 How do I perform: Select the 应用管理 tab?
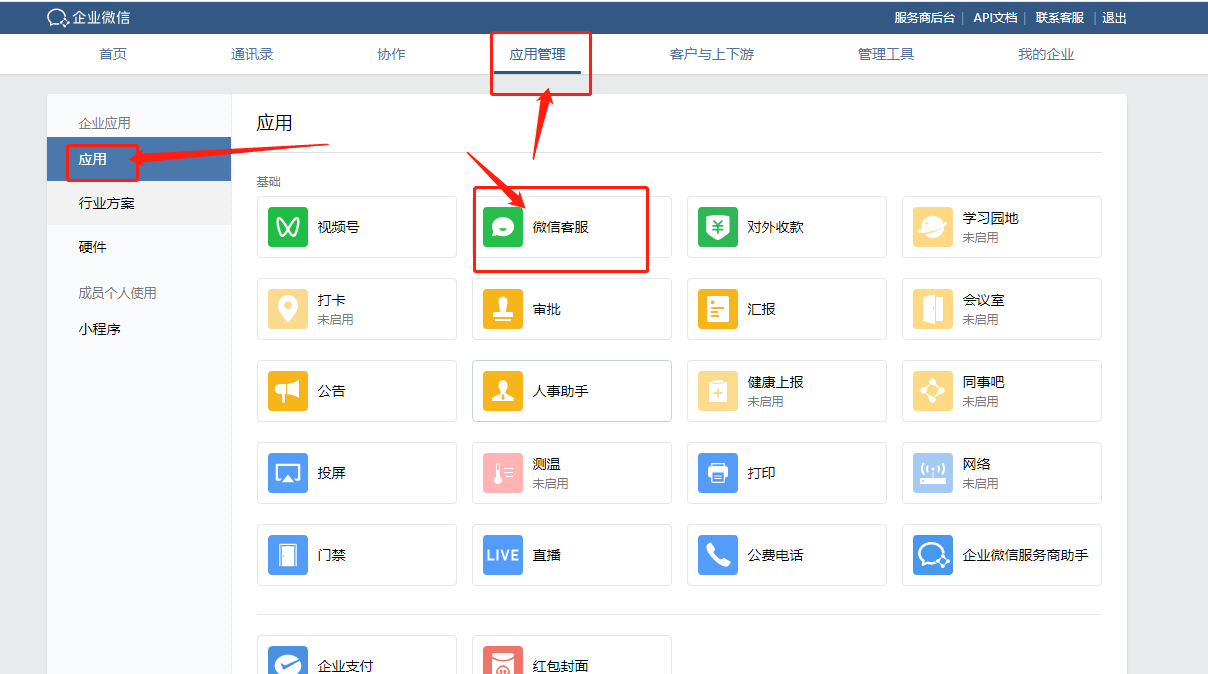538,54
